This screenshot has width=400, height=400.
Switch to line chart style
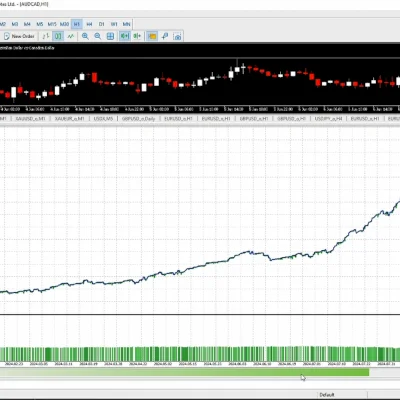pyautogui.click(x=71, y=36)
